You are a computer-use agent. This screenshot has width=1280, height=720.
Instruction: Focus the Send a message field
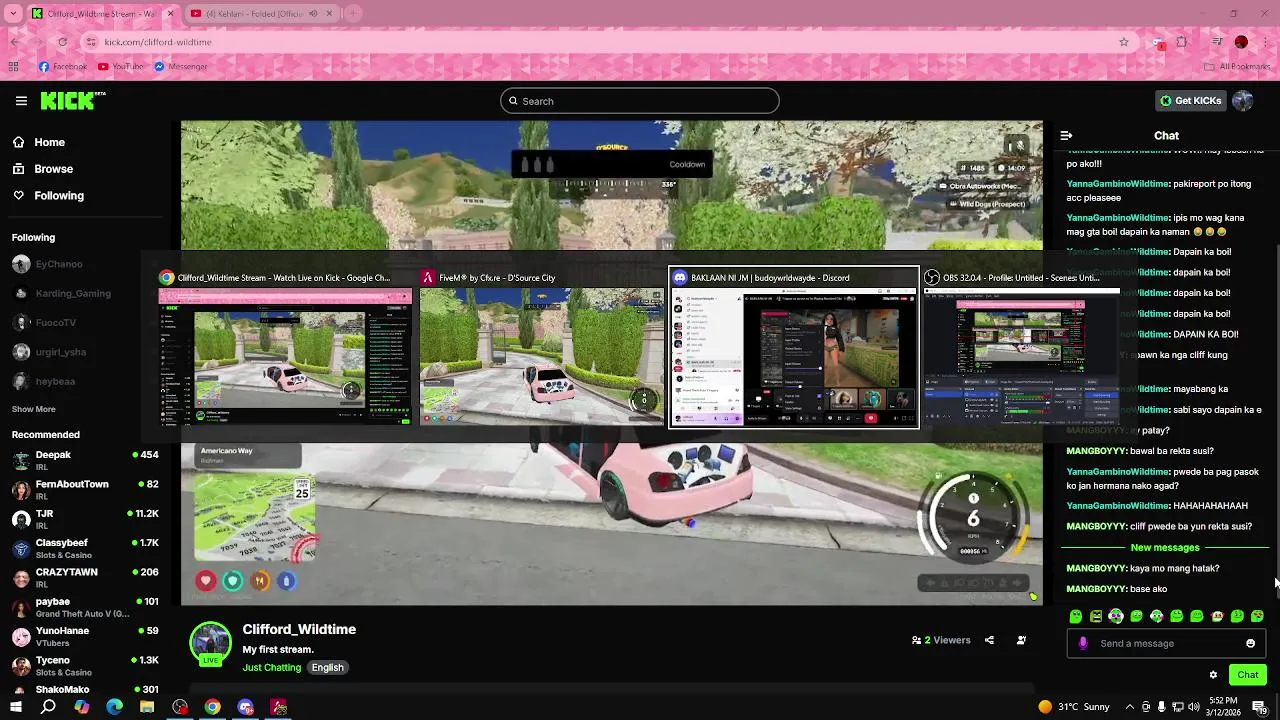point(1167,643)
